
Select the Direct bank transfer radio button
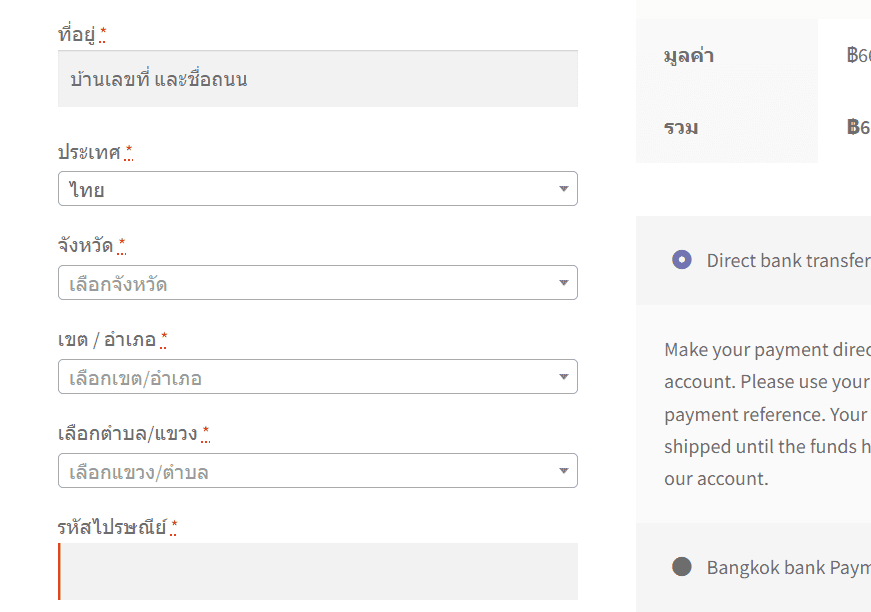pos(682,260)
